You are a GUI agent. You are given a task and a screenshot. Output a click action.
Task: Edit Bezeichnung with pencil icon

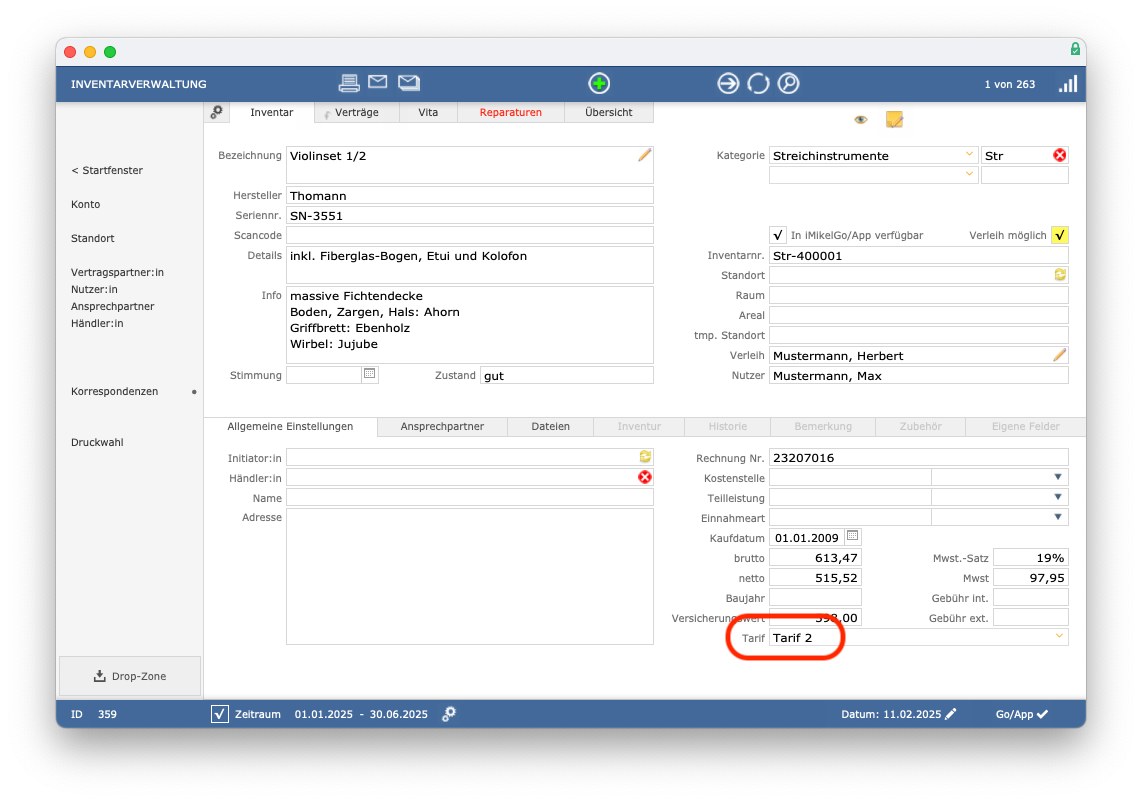[x=645, y=154]
